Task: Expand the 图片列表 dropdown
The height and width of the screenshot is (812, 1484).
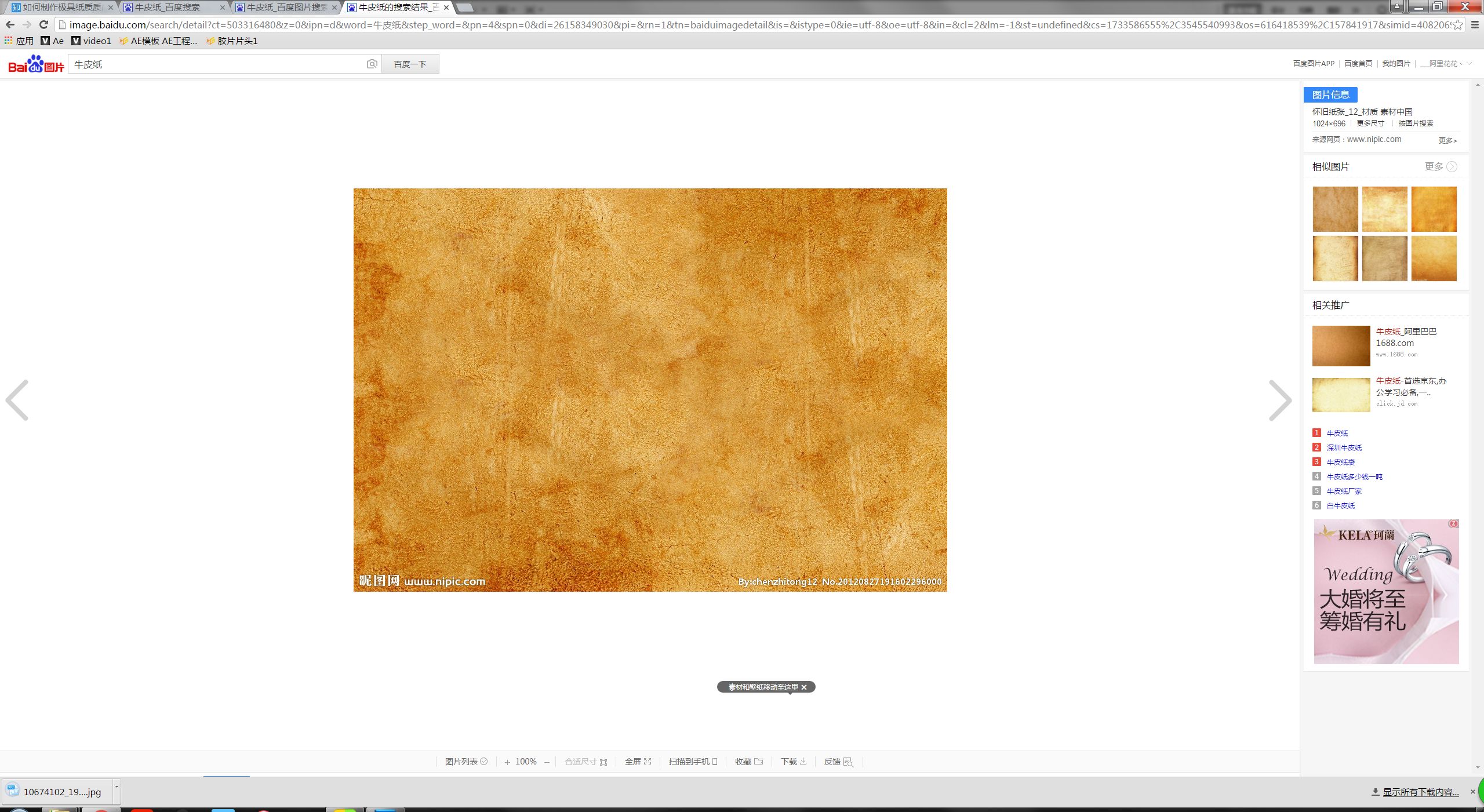Action: [x=466, y=762]
